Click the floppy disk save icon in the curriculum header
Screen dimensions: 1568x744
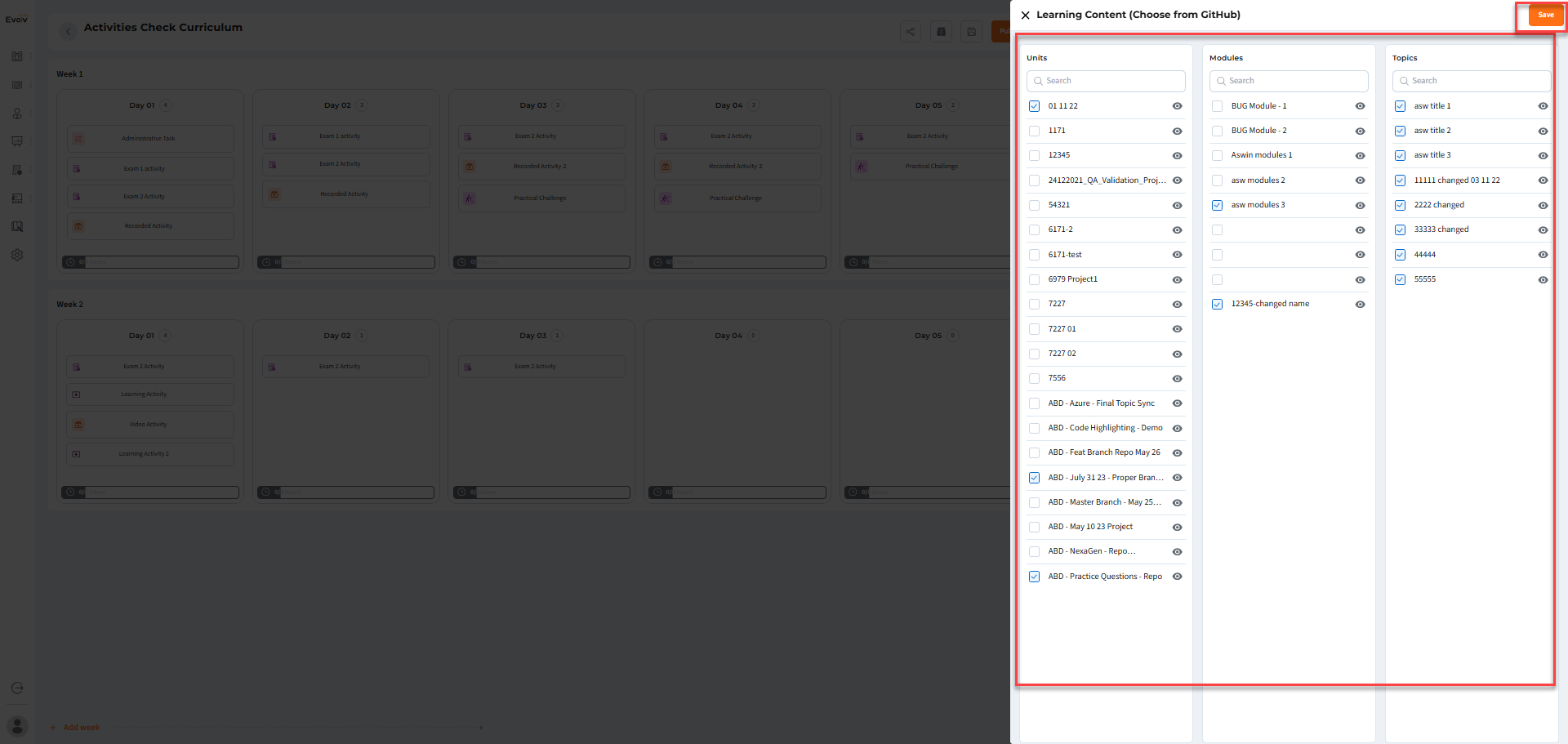click(x=971, y=32)
